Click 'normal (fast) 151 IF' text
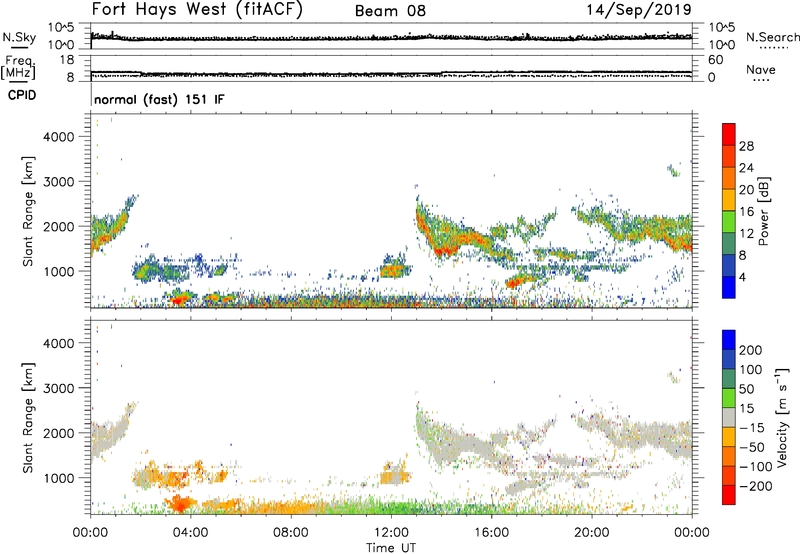The height and width of the screenshot is (554, 800). [x=159, y=99]
